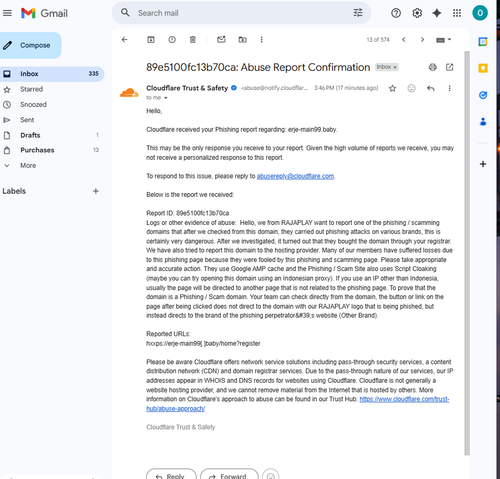The height and width of the screenshot is (479, 500).
Task: Expand the More folders list
Action: (28, 165)
